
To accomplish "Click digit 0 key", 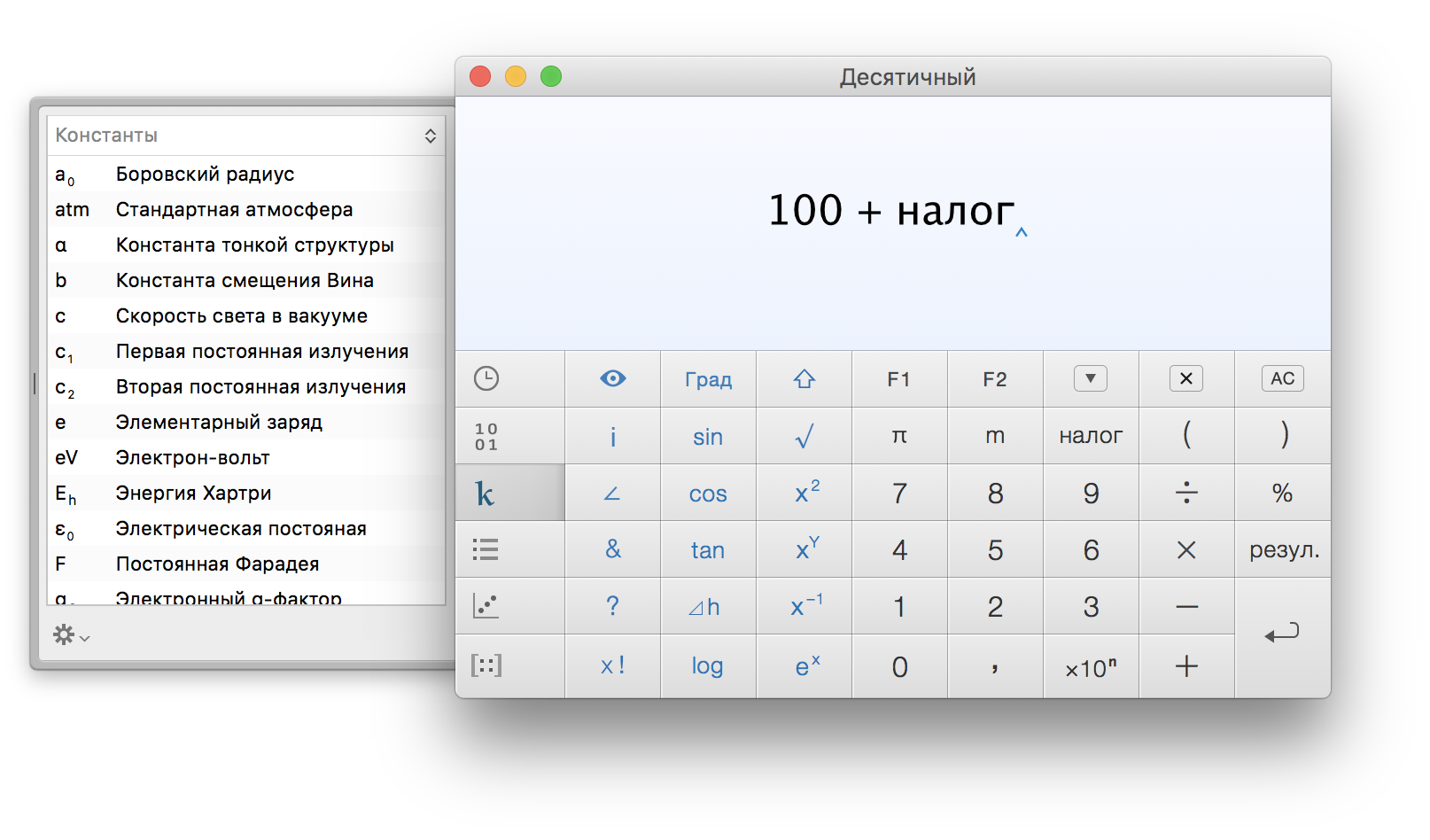I will click(x=900, y=665).
